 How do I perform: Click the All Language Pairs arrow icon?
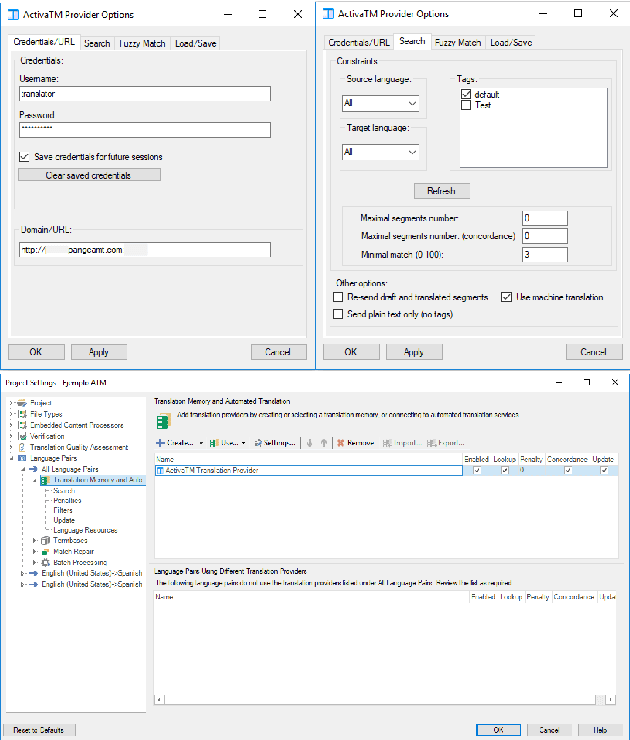pyautogui.click(x=34, y=469)
